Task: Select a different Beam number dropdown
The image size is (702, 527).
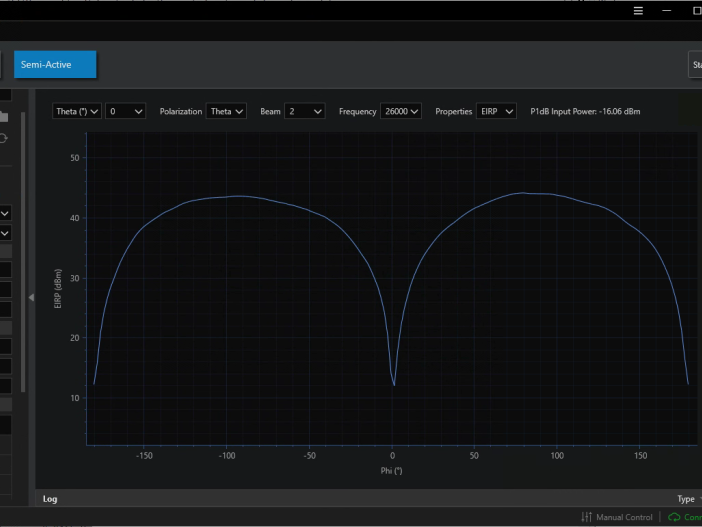Action: pos(304,112)
